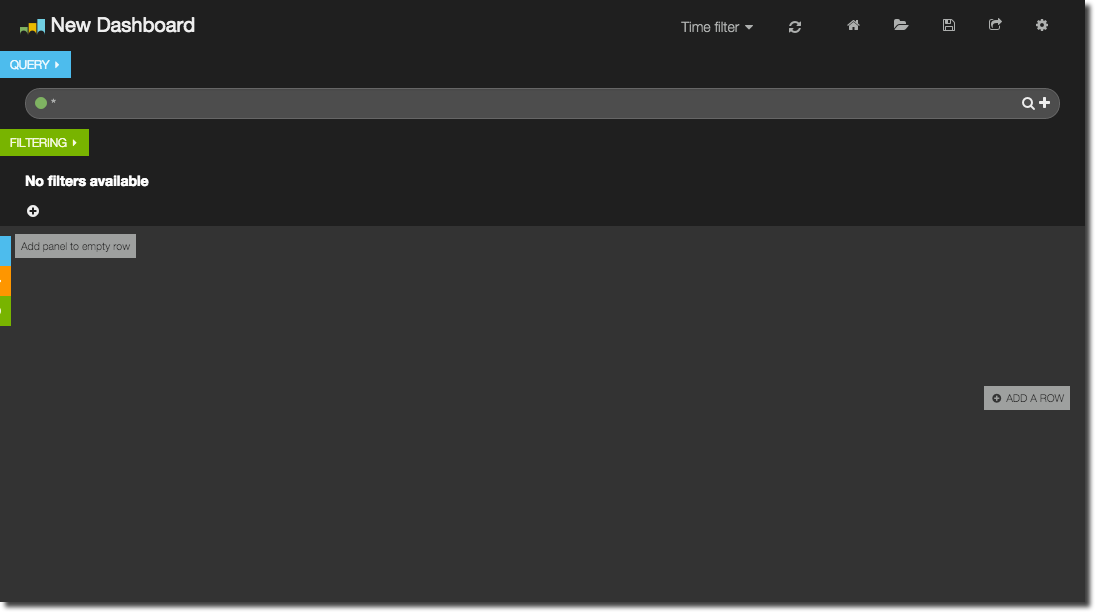Run query with magnifier icon

1027,103
